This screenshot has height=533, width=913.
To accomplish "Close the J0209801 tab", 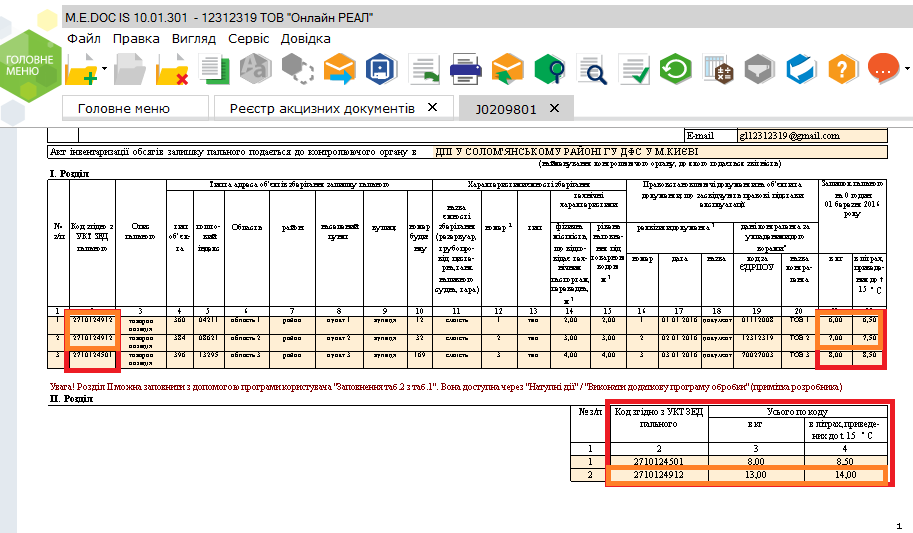I will [x=554, y=108].
